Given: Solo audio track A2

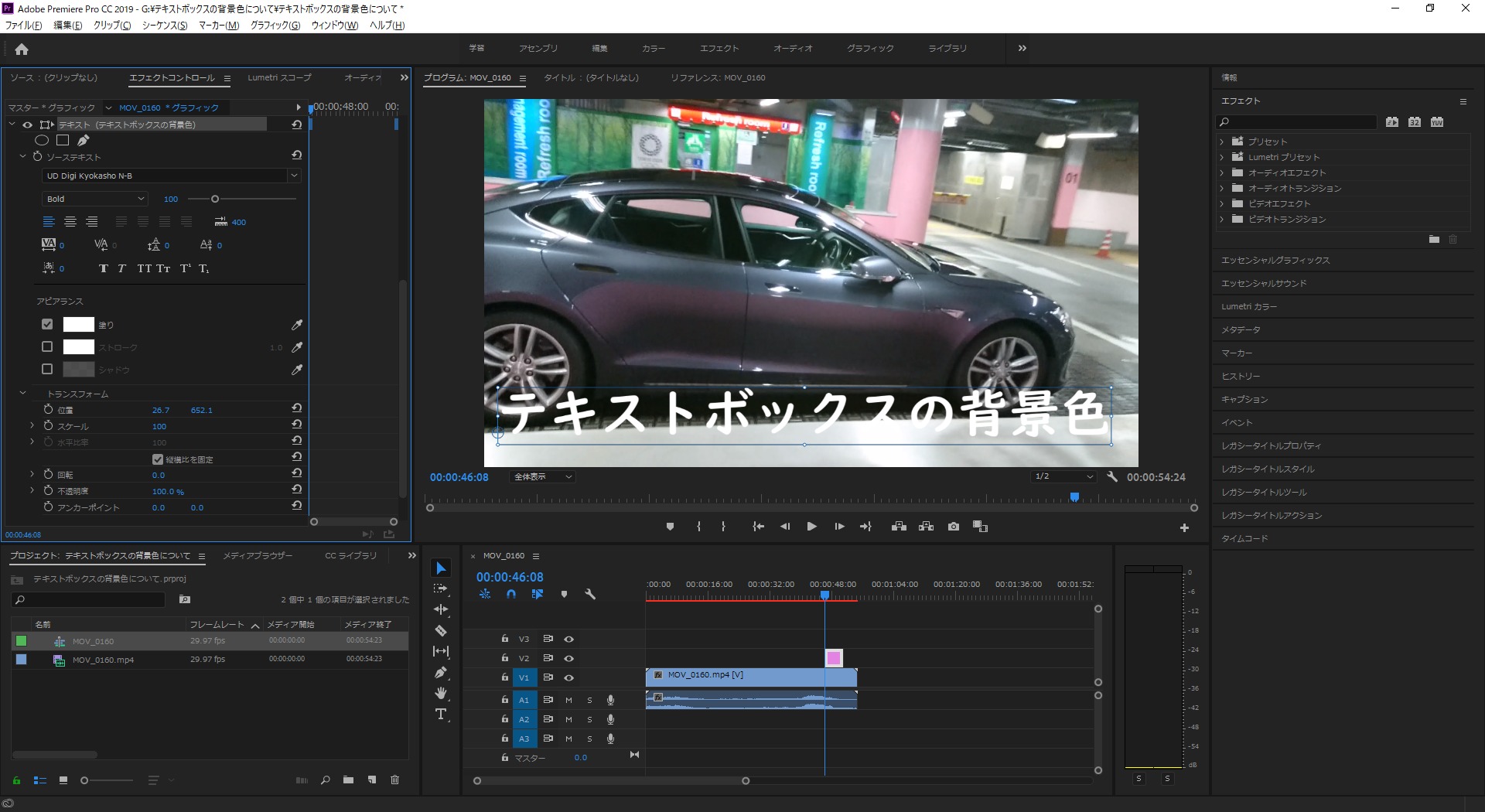Looking at the screenshot, I should tap(589, 719).
